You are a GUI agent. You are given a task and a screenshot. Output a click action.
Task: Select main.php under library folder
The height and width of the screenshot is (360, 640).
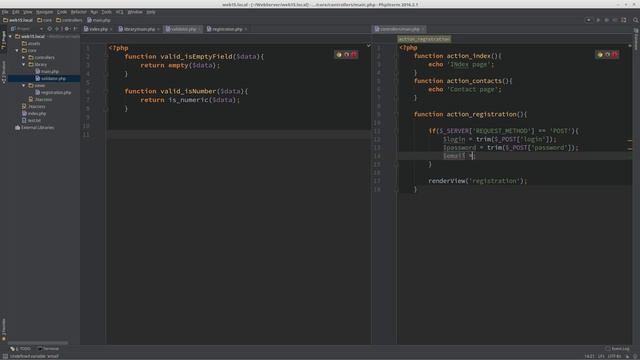47,71
